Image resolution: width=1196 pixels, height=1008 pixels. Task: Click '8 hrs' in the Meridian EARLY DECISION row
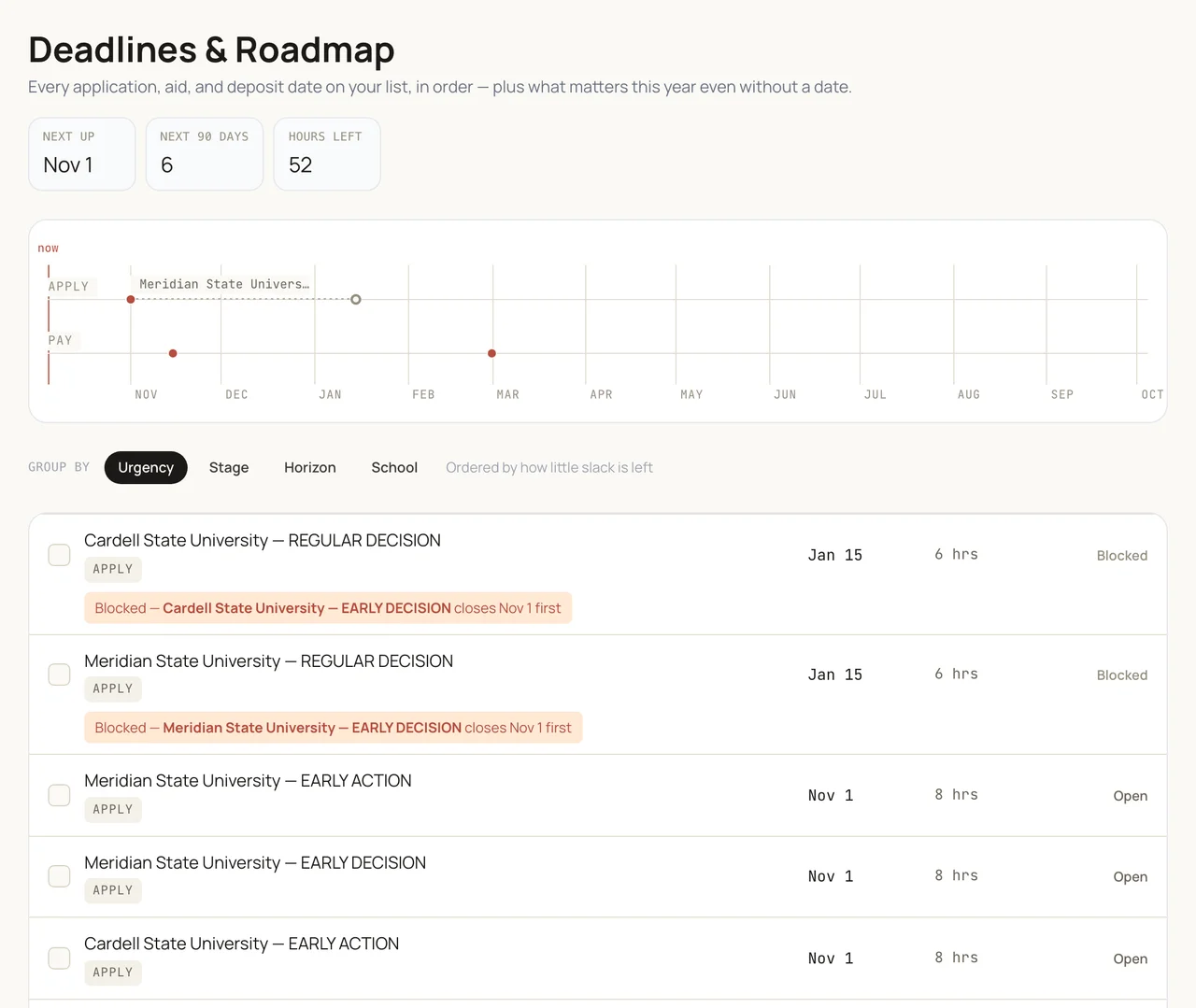click(x=956, y=875)
